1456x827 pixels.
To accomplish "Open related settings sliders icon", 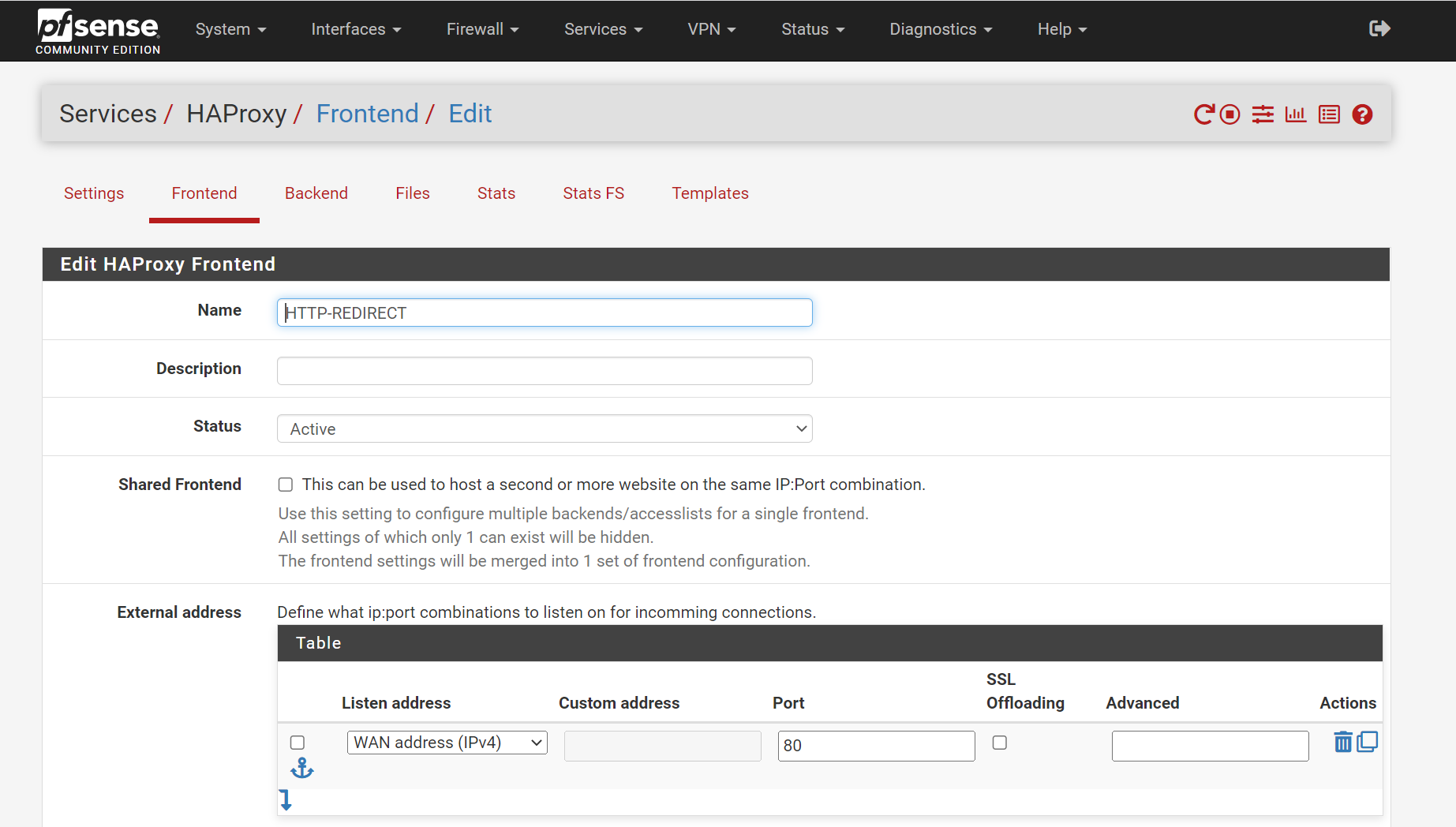I will (x=1263, y=114).
